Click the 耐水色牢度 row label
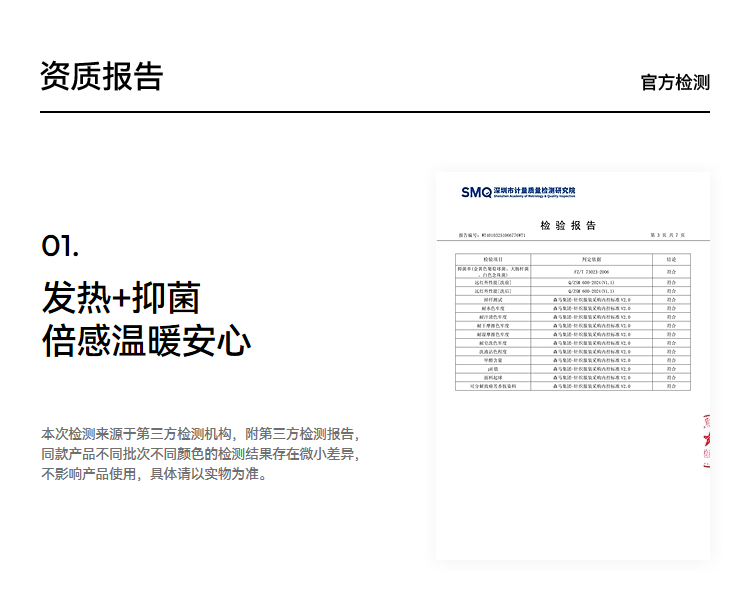Image resolution: width=750 pixels, height=595 pixels. (493, 309)
